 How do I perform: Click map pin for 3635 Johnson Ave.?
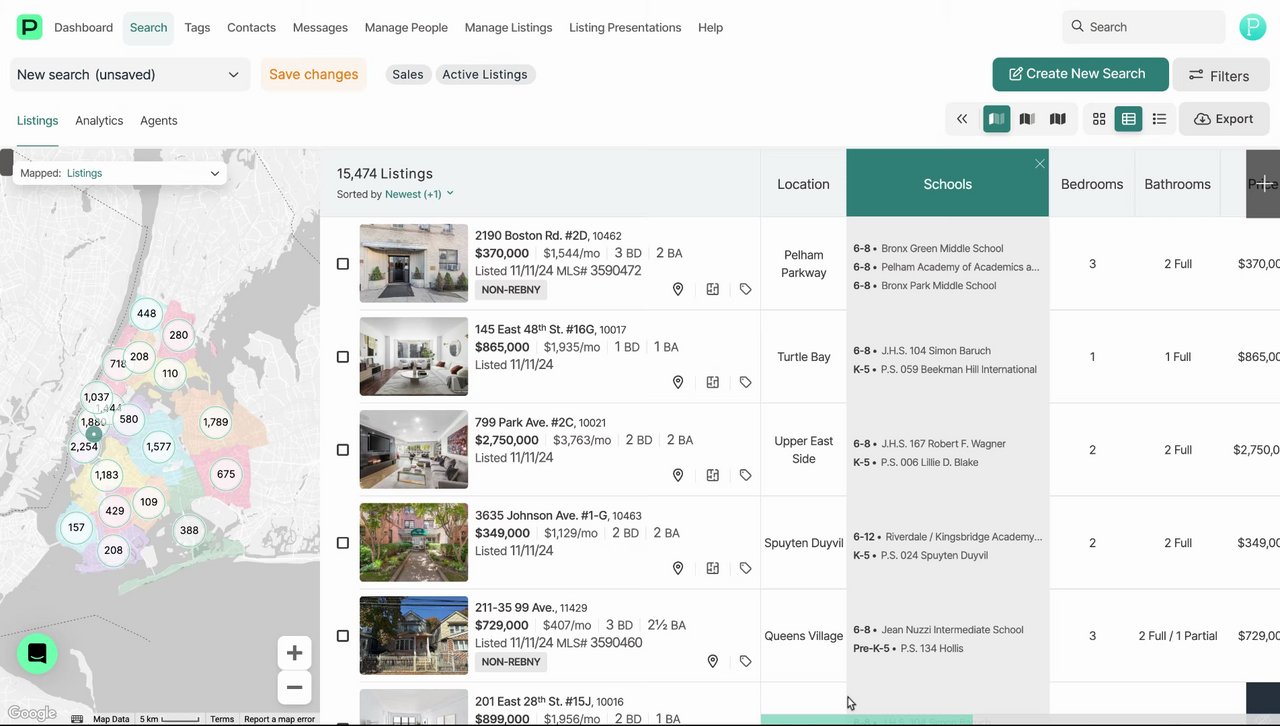pos(678,568)
